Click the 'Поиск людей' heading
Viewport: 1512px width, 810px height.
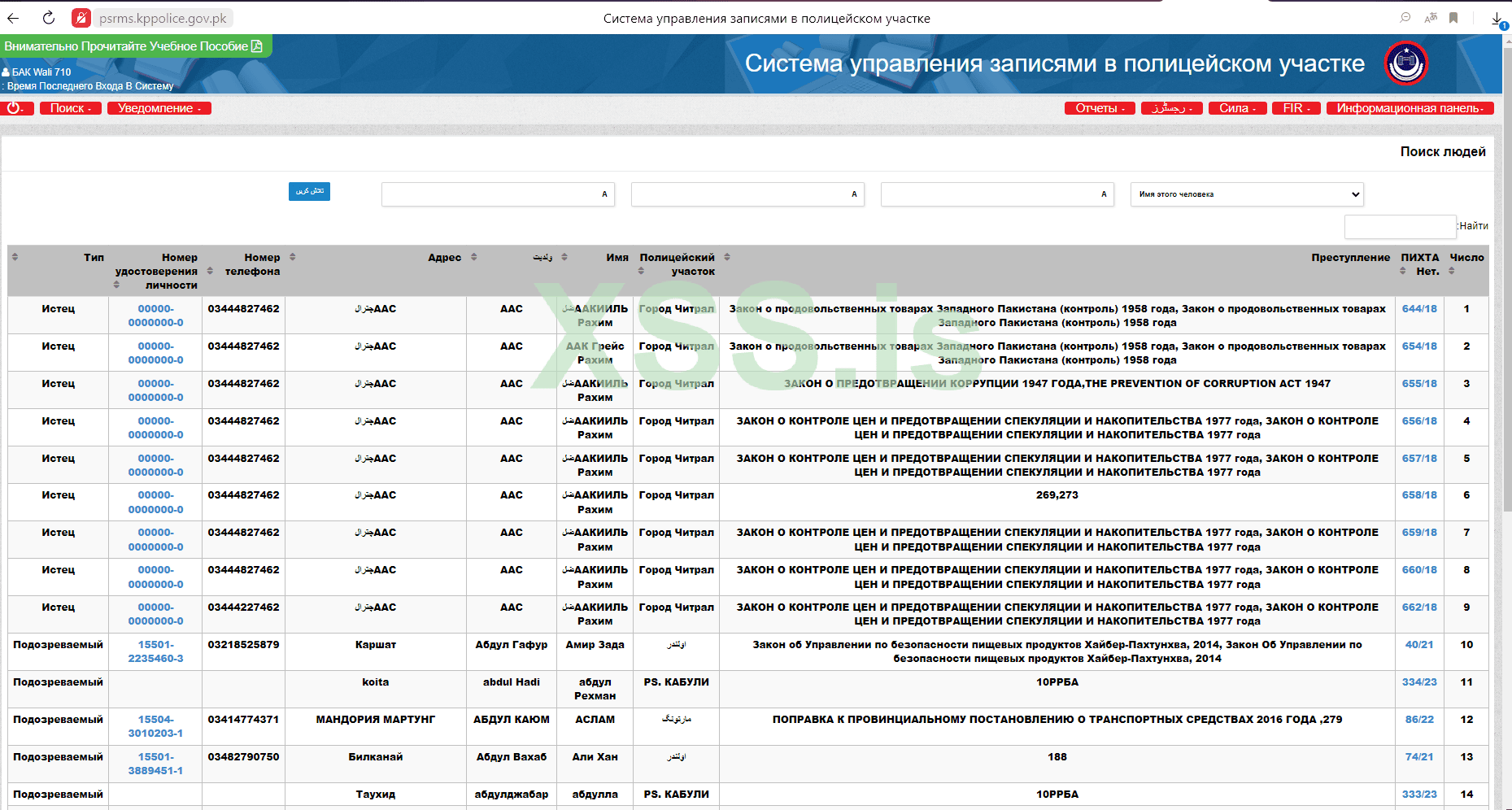(x=1443, y=152)
